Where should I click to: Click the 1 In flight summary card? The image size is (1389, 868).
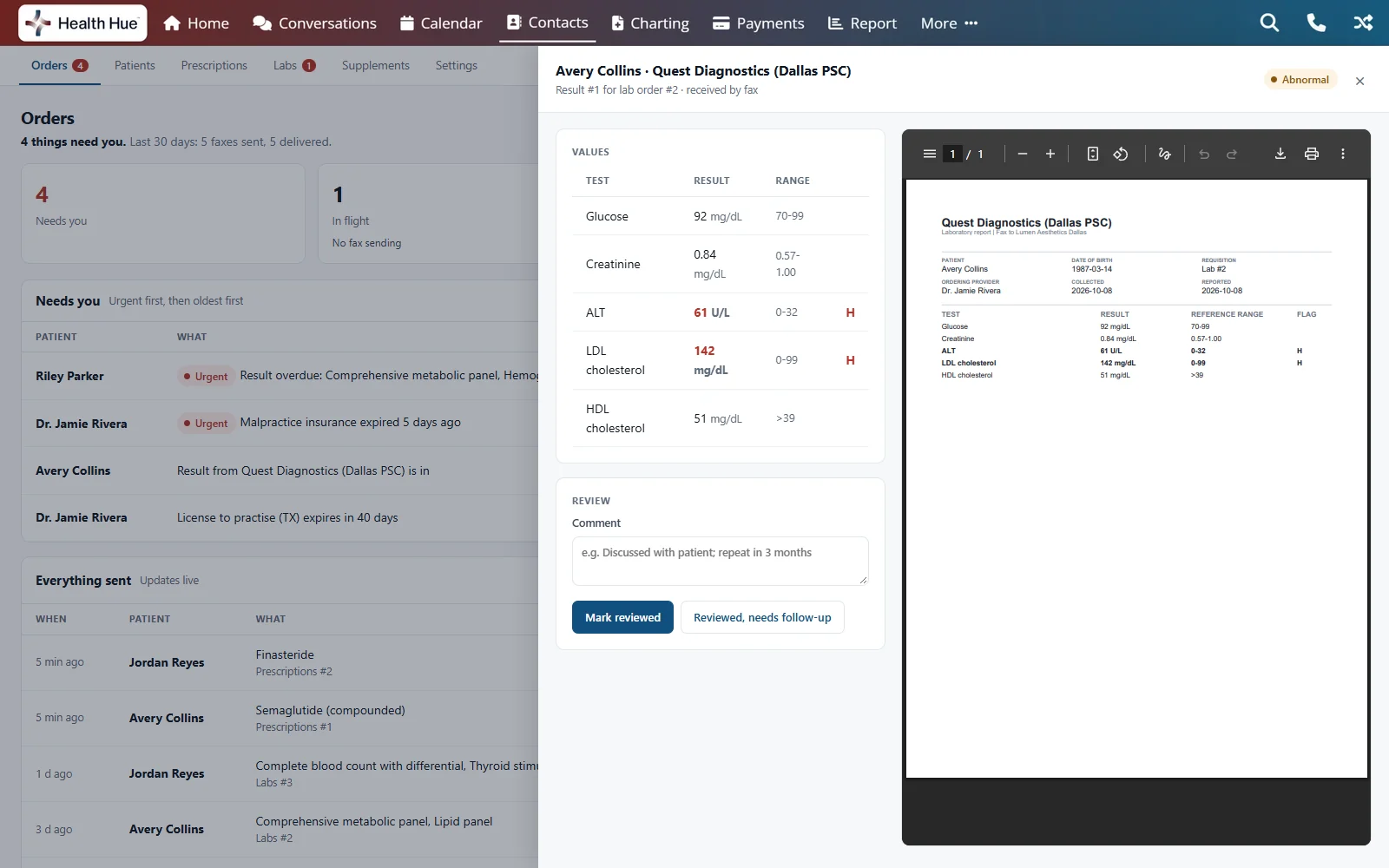pyautogui.click(x=429, y=214)
